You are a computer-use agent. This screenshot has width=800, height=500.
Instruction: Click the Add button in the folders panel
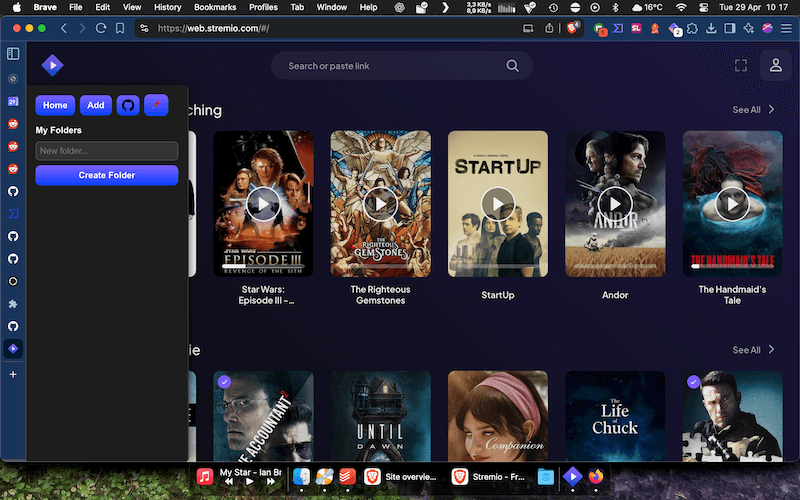tap(95, 105)
